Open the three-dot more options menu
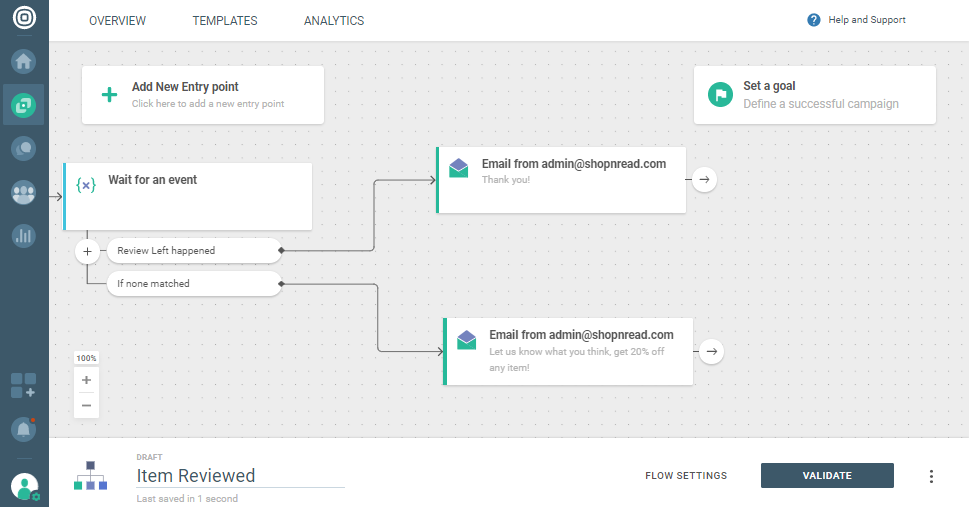The height and width of the screenshot is (507, 969). coord(931,476)
